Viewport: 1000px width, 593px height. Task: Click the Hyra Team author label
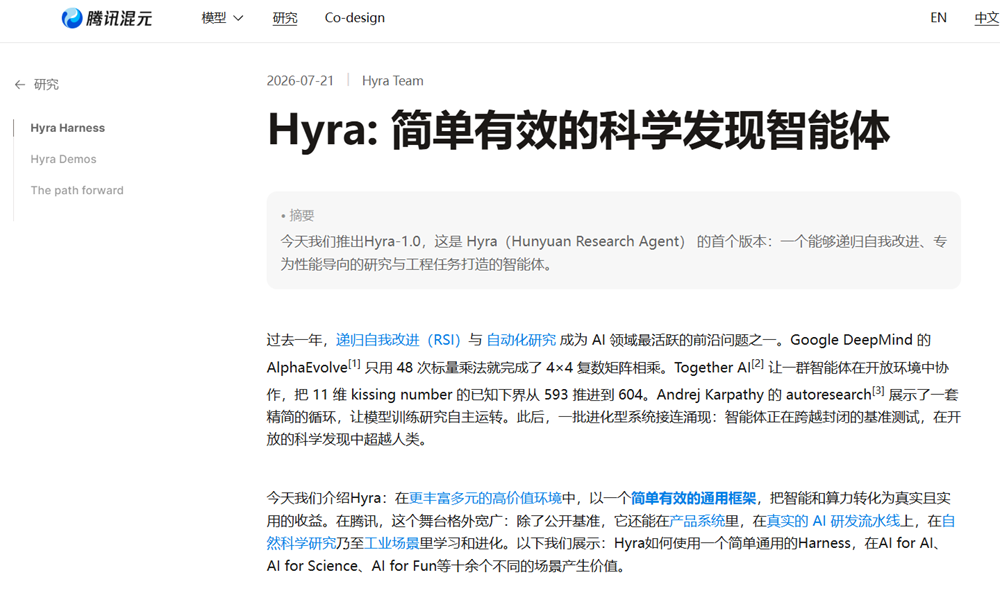[x=393, y=81]
